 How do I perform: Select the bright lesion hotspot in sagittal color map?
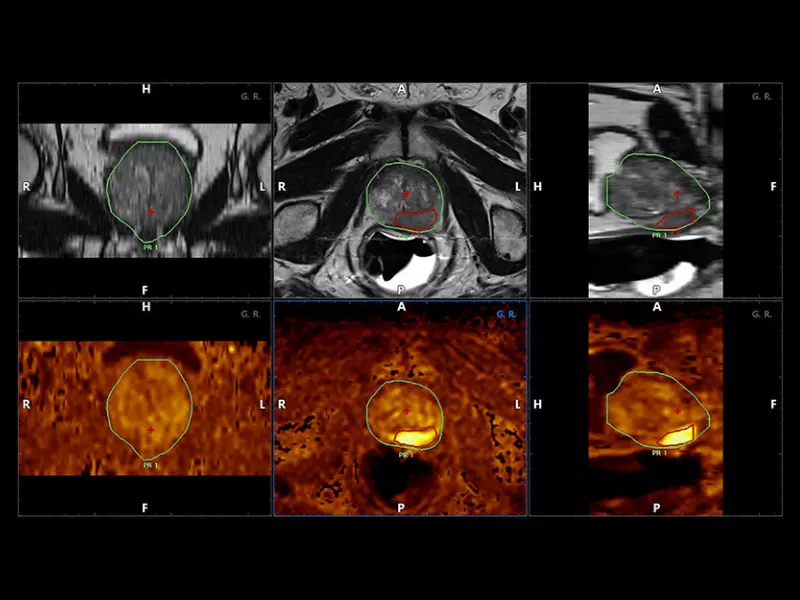[x=679, y=435]
